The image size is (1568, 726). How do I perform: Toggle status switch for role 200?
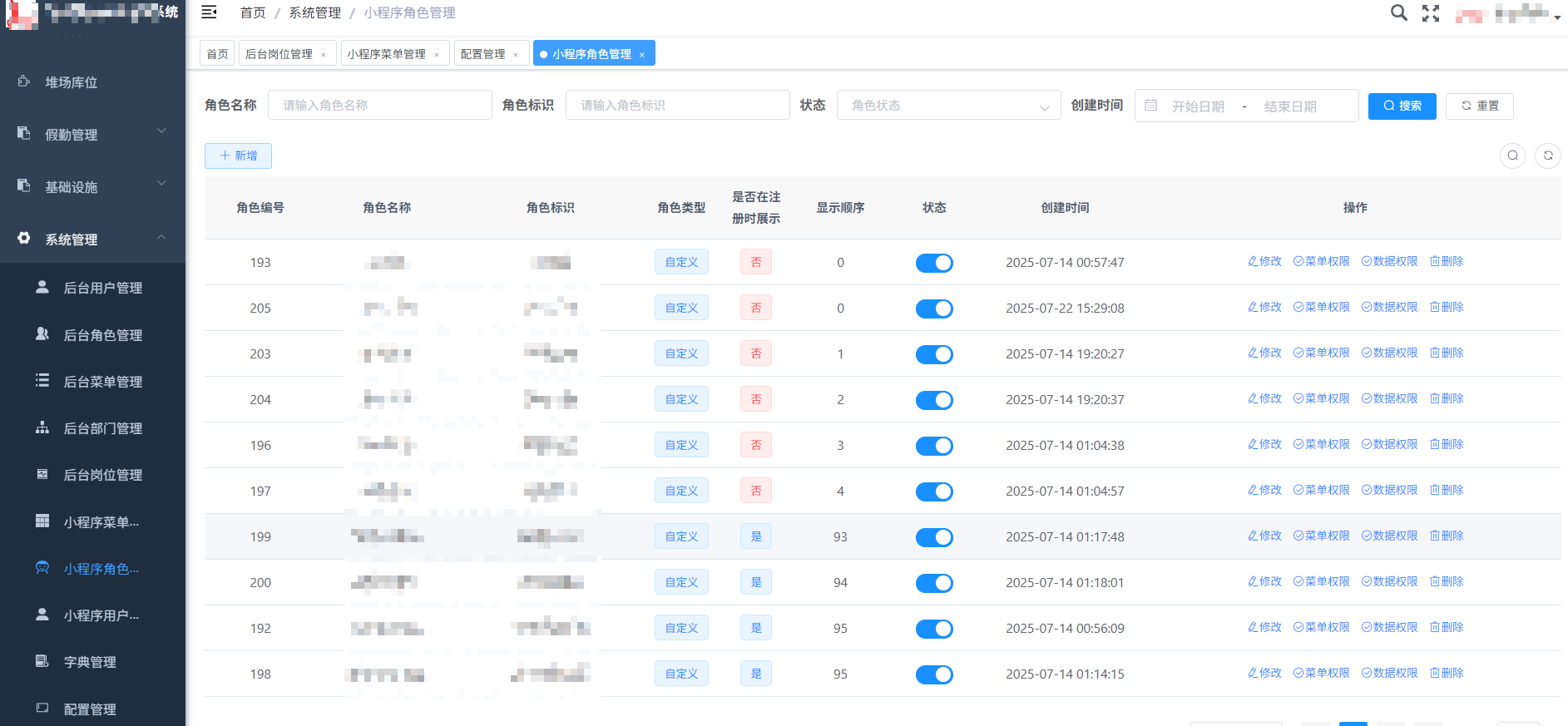pyautogui.click(x=934, y=583)
